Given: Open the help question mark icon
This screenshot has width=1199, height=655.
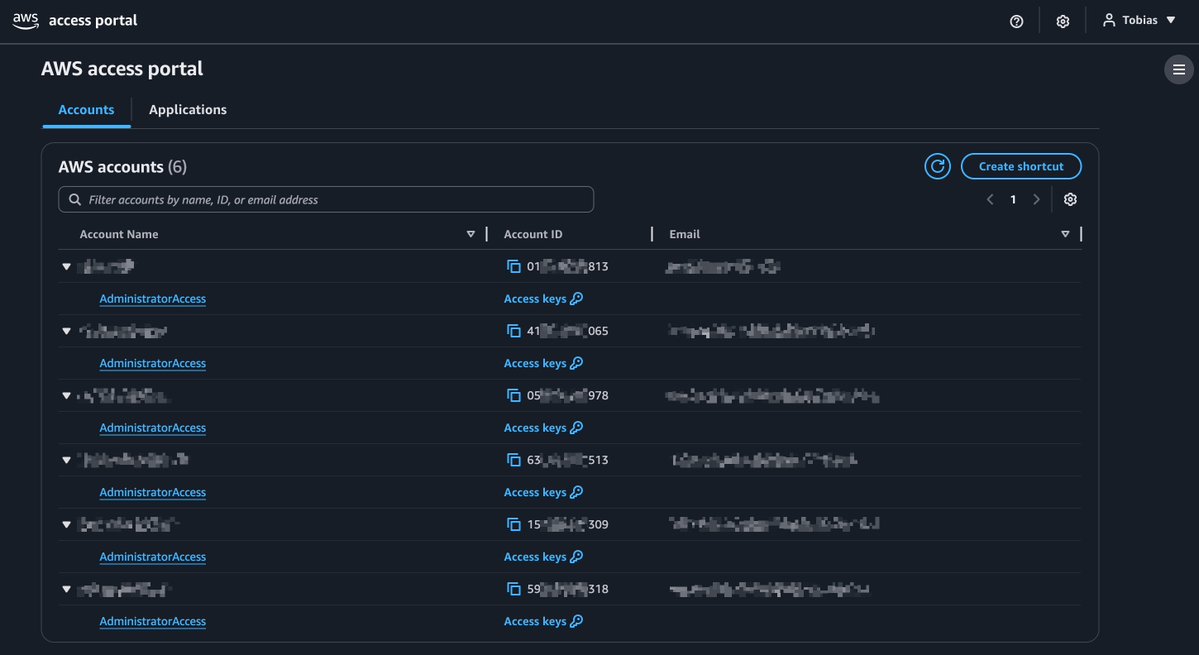Looking at the screenshot, I should point(1016,21).
